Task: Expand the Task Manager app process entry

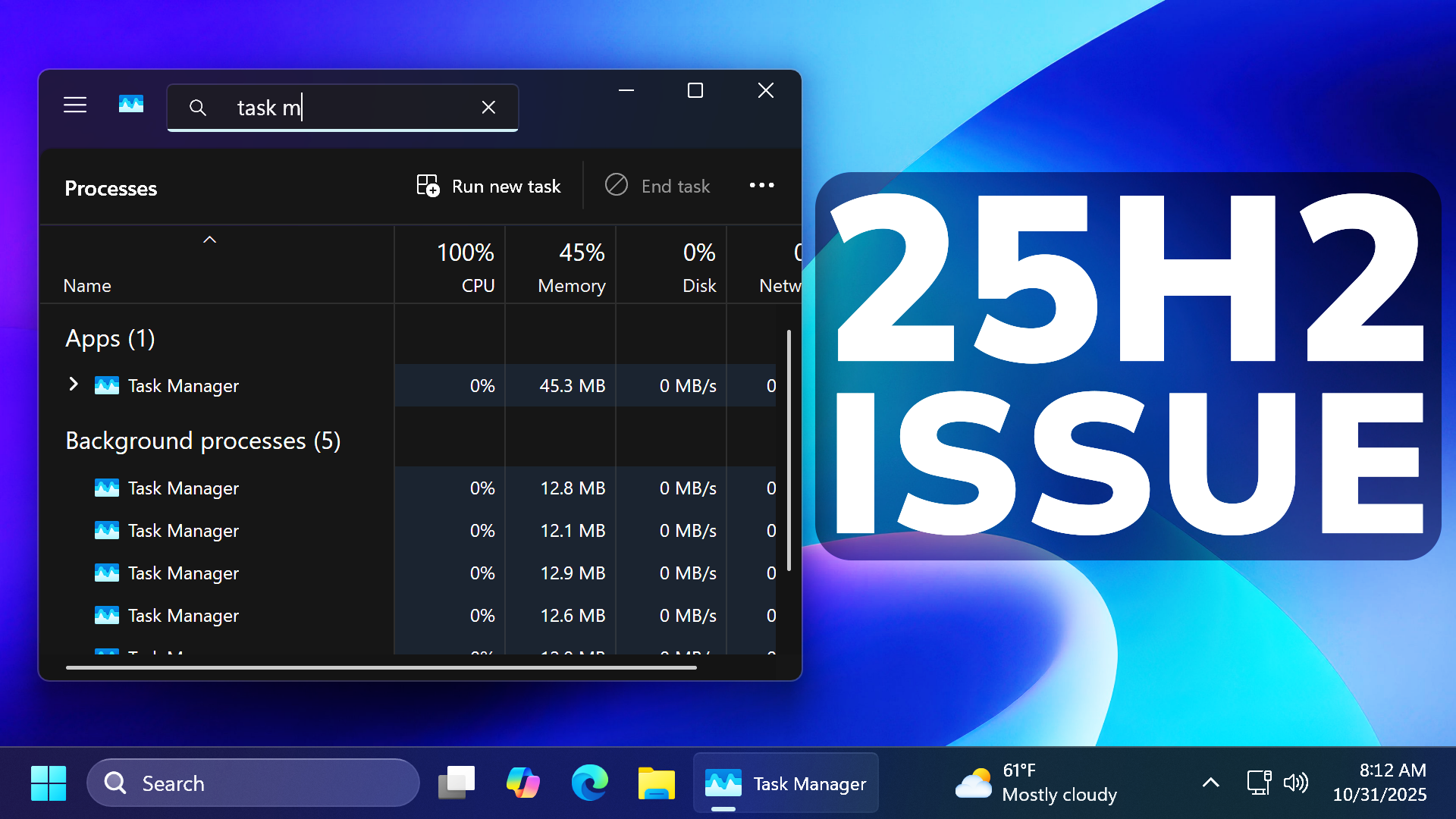Action: pyautogui.click(x=73, y=385)
